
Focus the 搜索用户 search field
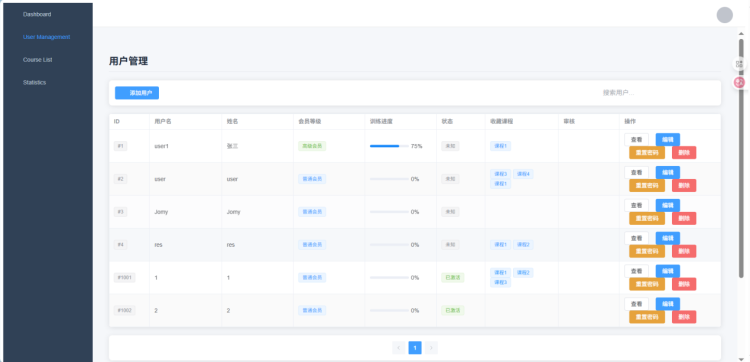655,93
